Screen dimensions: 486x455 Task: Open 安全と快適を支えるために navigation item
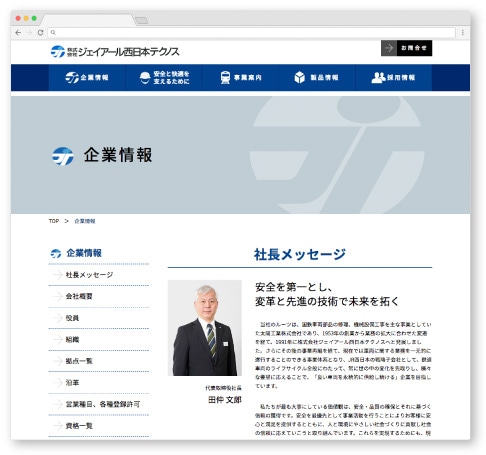[164, 78]
